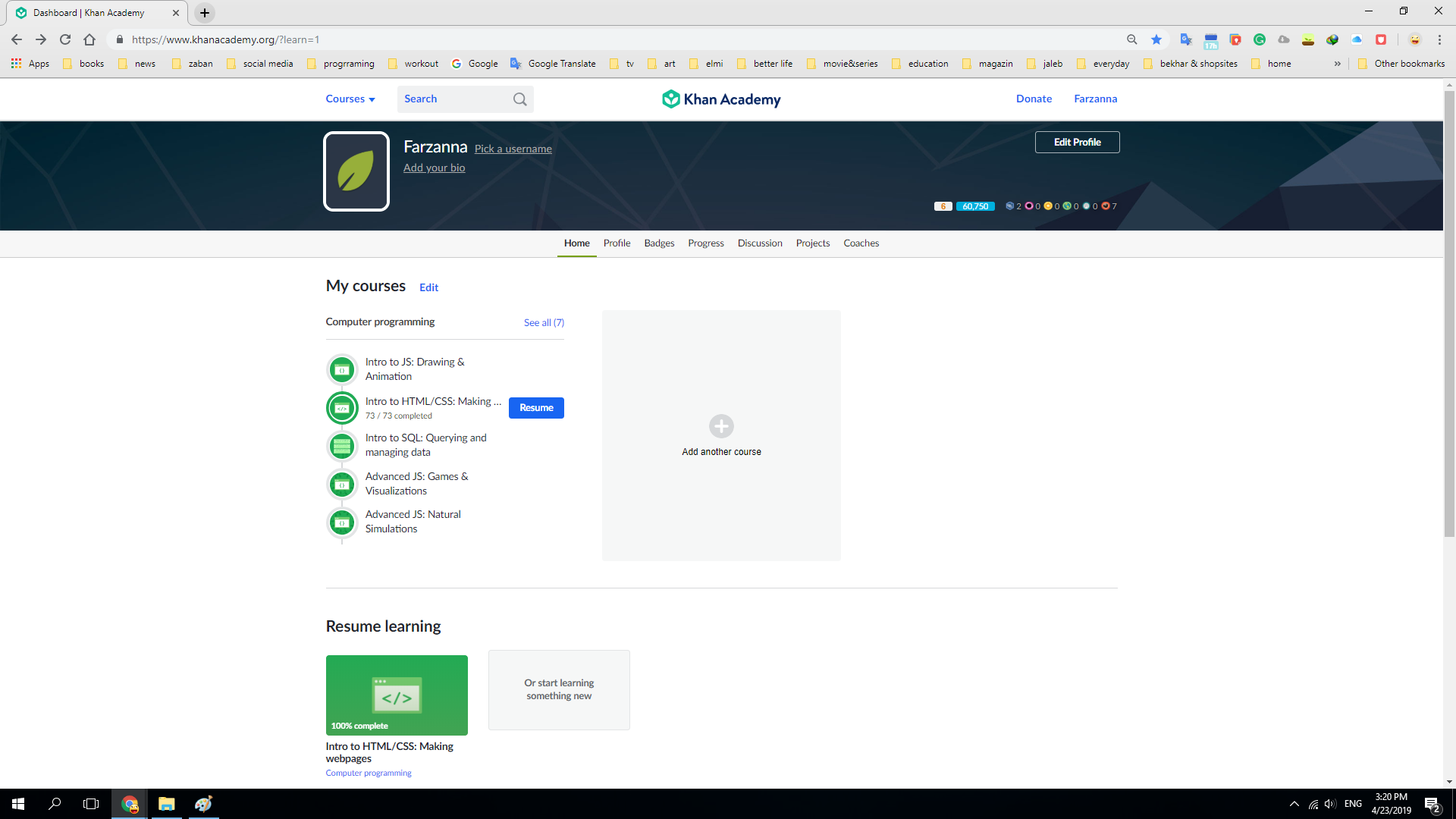Open the Chrome user profile emoji icon

1415,39
